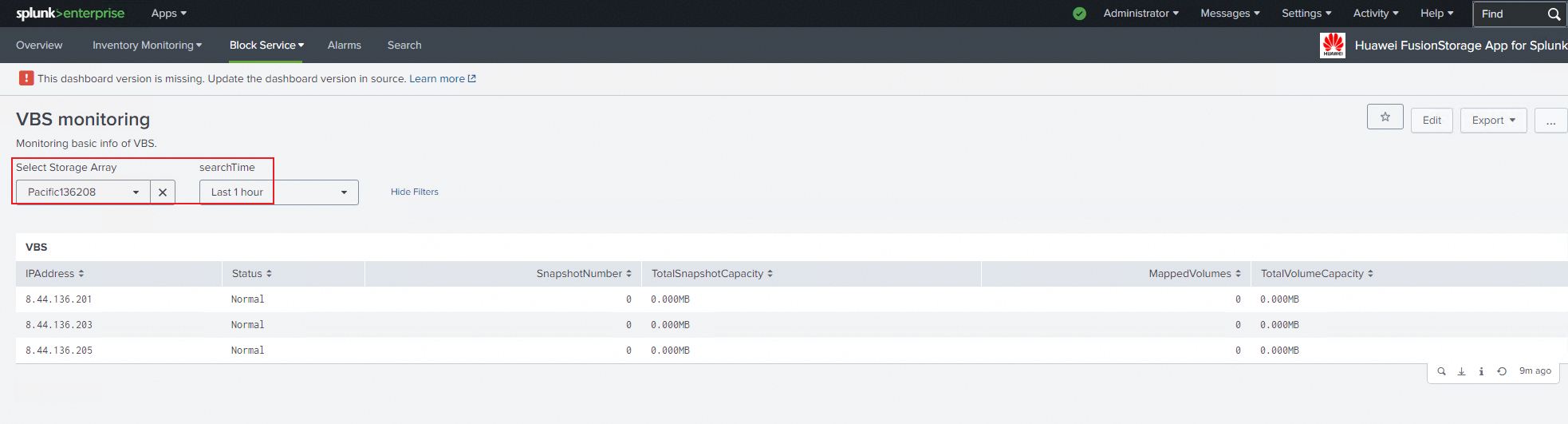Export VBS panel results with the download icon
Image resolution: width=1568 pixels, height=424 pixels.
[1461, 371]
